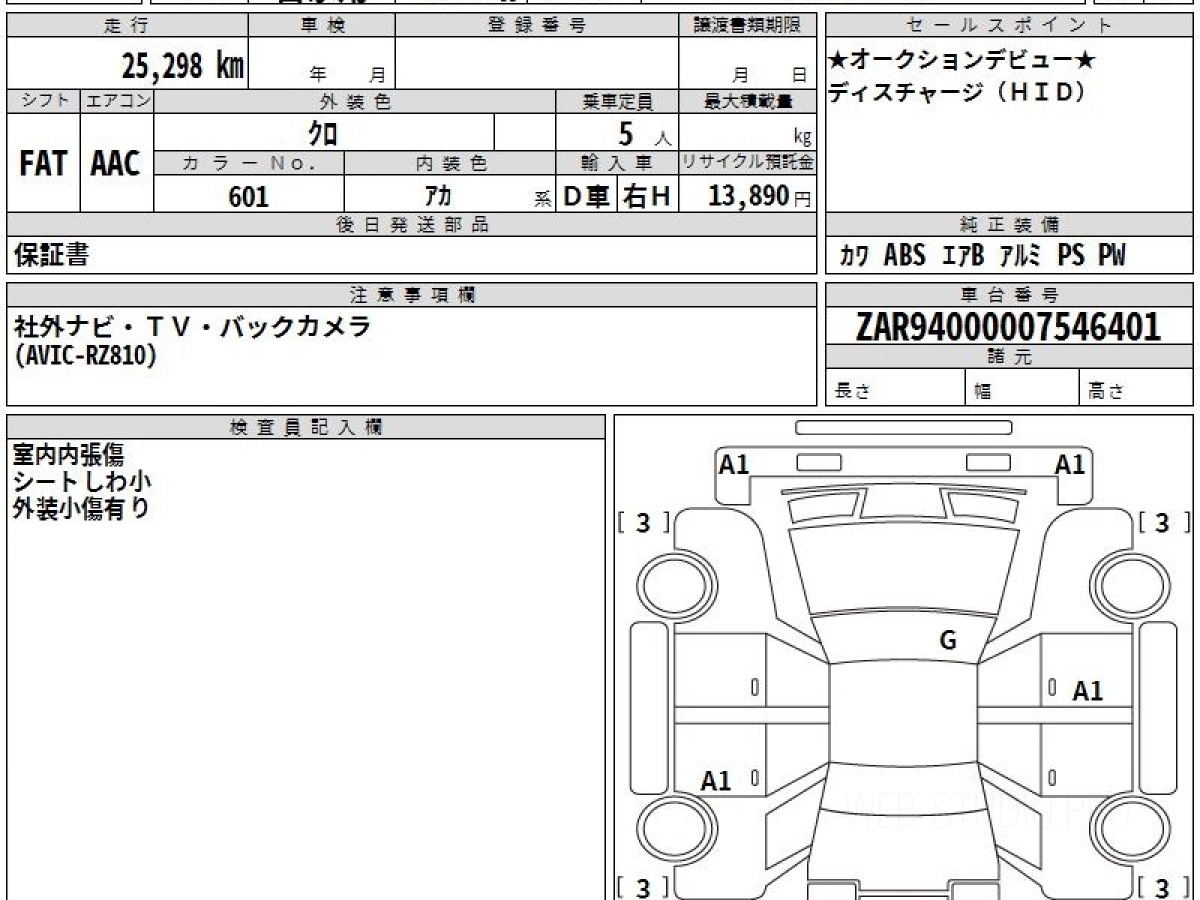Screen dimensions: 1200x900
Task: Select the 社外ナビ・TV・バックカメラ note
Action: pyautogui.click(x=191, y=325)
